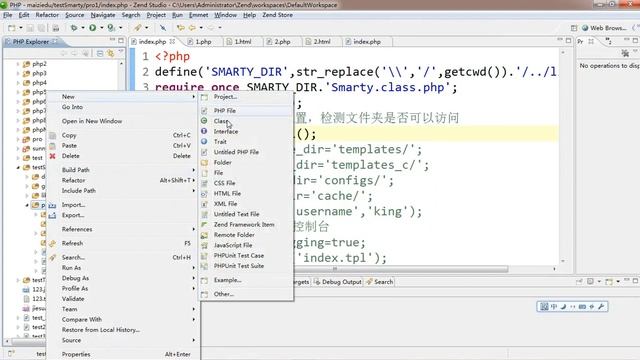This screenshot has height=360, width=640.
Task: Click the New toolbar icon
Action: (x=12, y=28)
